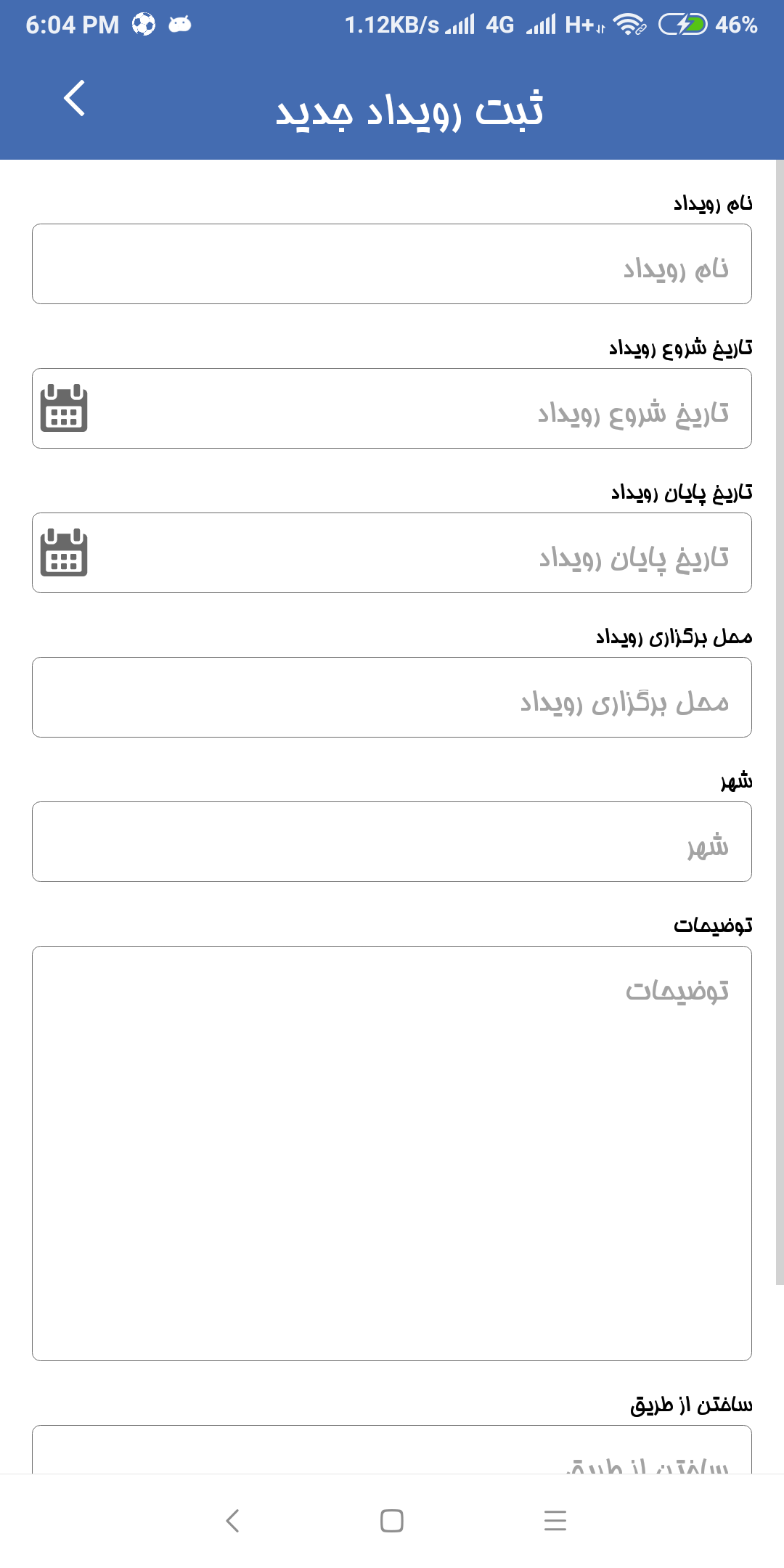Select the event end date (تاریخ پایان رویداد) field
Screen dimensions: 784x1568
[x=392, y=552]
